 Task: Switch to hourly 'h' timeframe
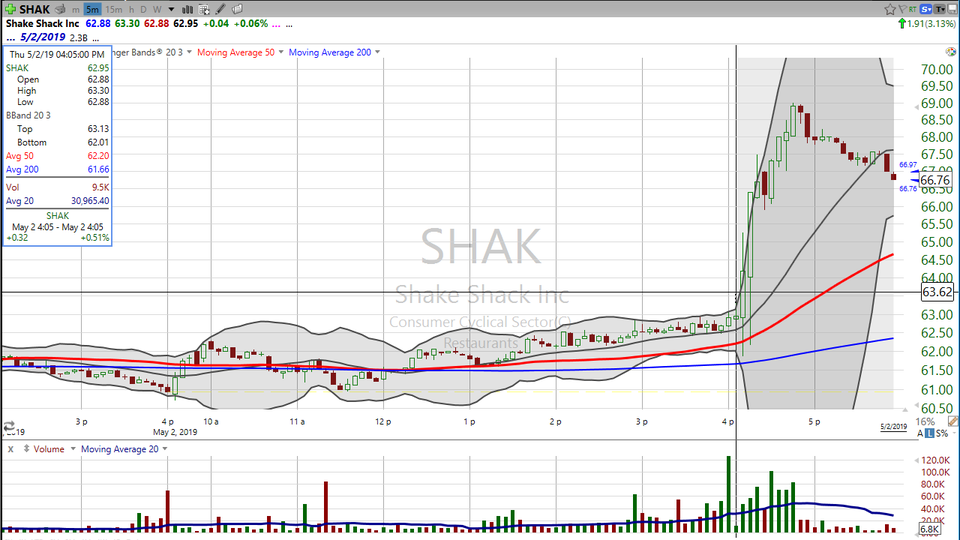[x=131, y=9]
